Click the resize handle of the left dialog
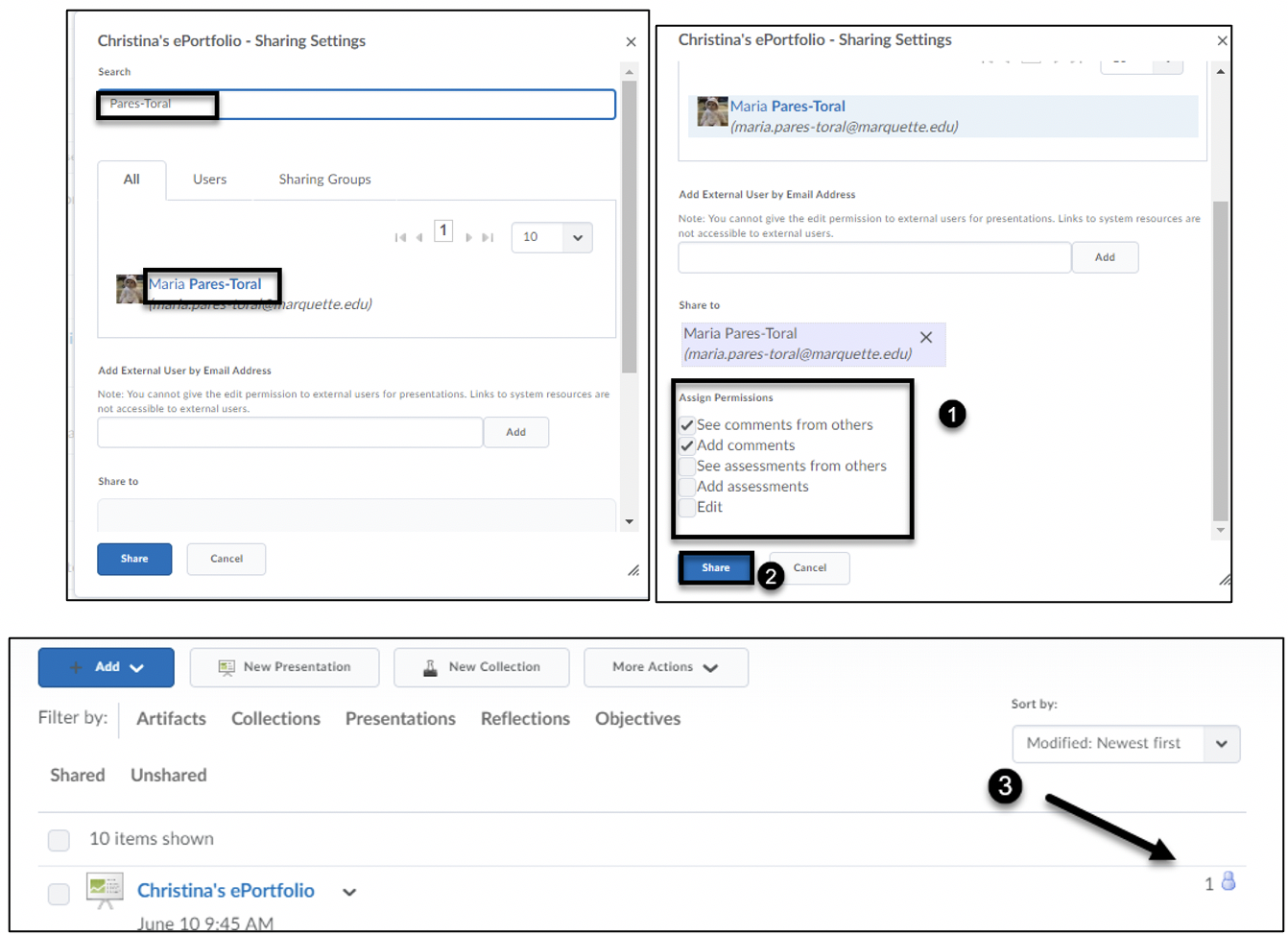This screenshot has width=1288, height=935. 633,570
